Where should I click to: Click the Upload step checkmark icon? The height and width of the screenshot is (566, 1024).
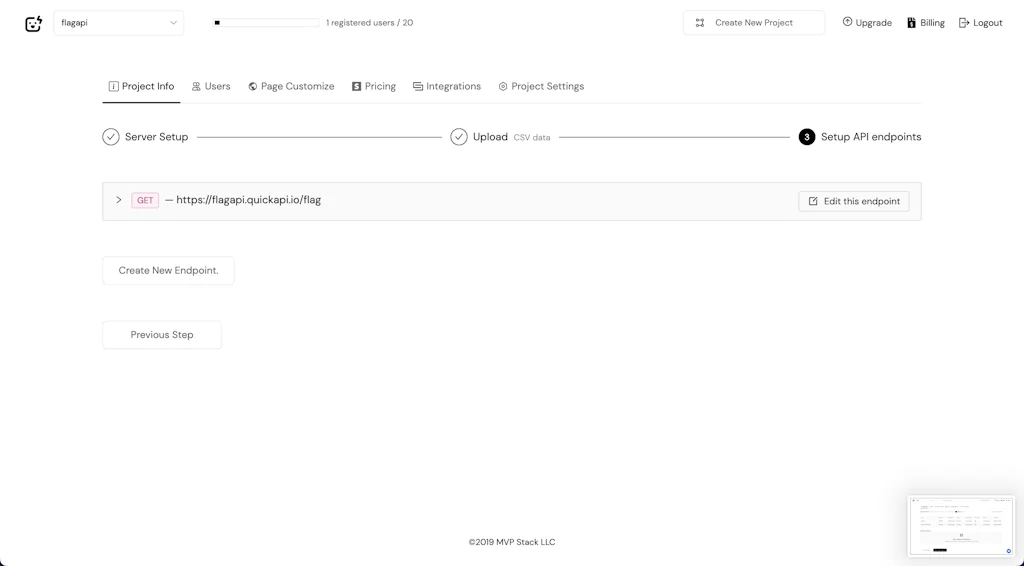click(459, 137)
